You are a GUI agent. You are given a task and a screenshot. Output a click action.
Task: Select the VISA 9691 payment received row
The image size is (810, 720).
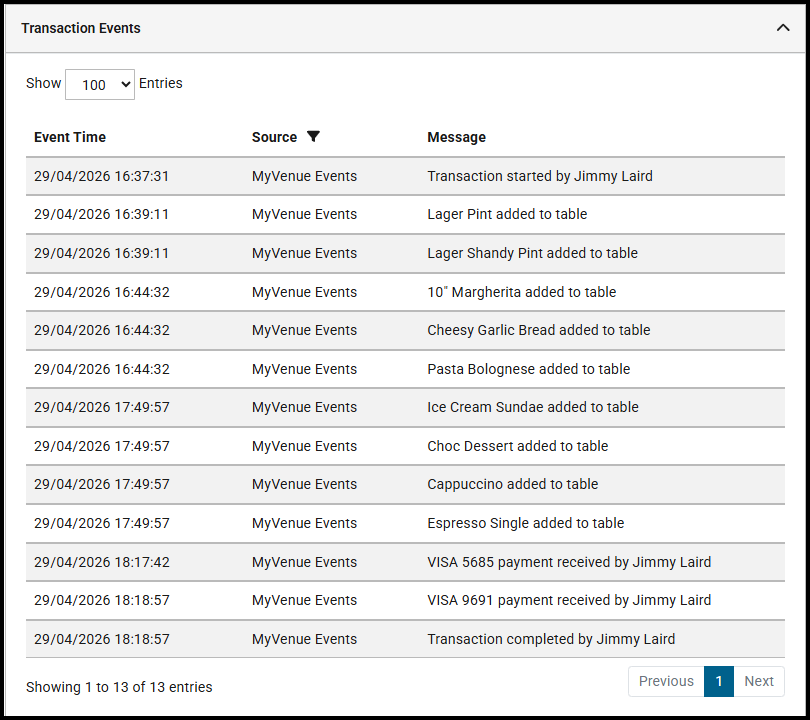click(568, 600)
